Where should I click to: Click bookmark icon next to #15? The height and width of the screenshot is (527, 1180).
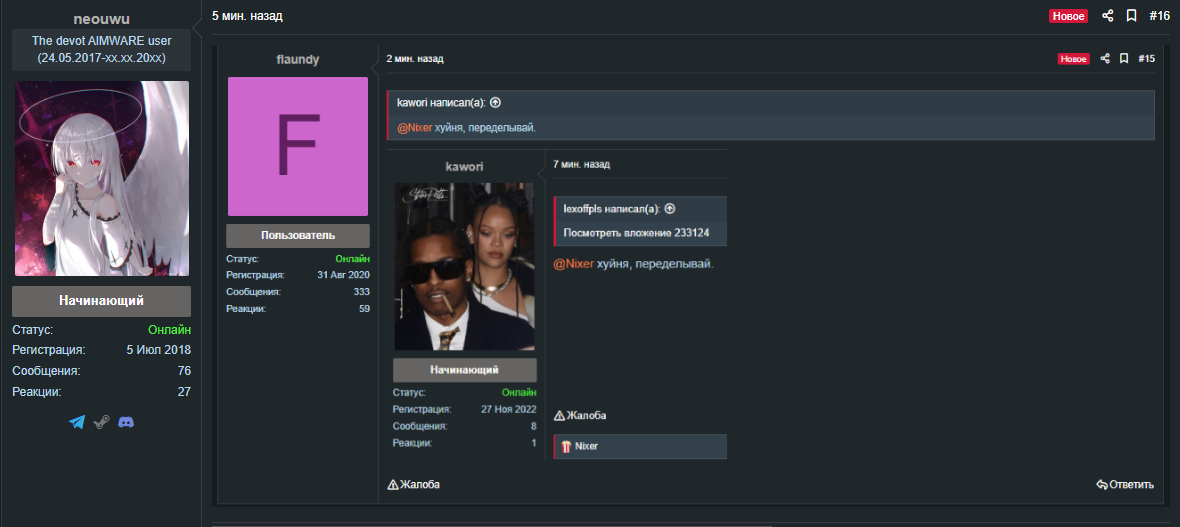(x=1124, y=59)
